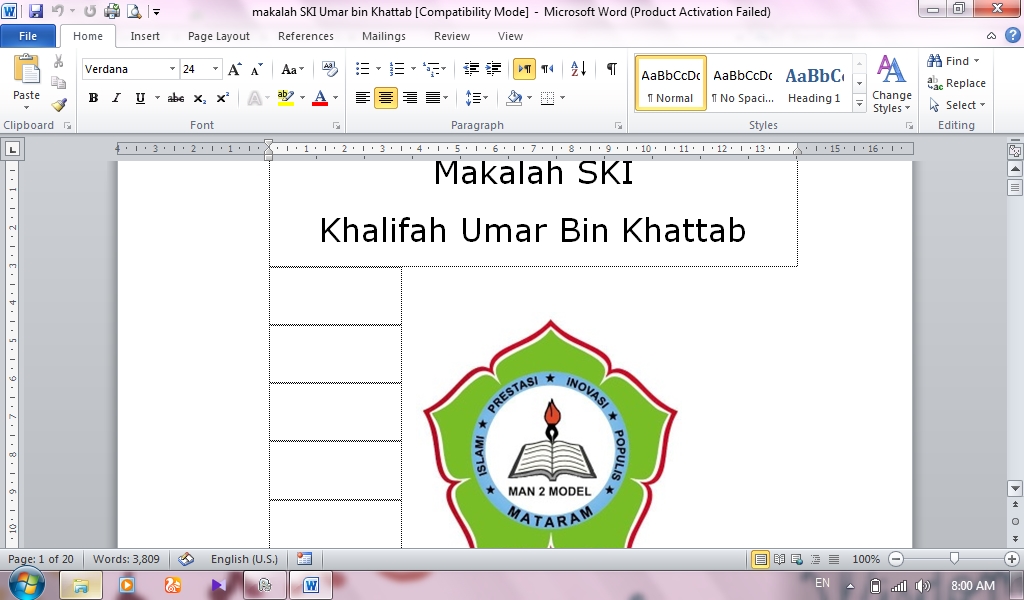1024x600 pixels.
Task: Click the vertical scrollbar down arrow
Action: click(x=1015, y=488)
